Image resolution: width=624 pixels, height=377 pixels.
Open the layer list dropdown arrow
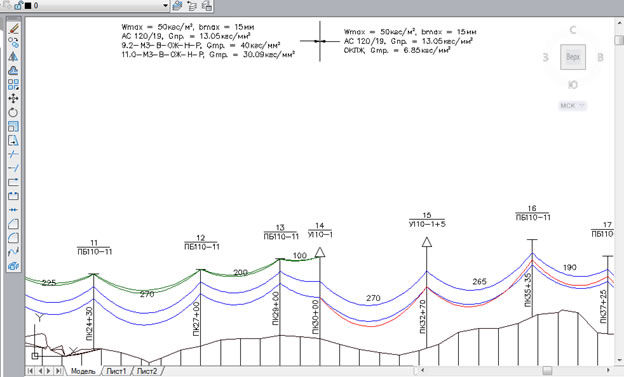(166, 6)
